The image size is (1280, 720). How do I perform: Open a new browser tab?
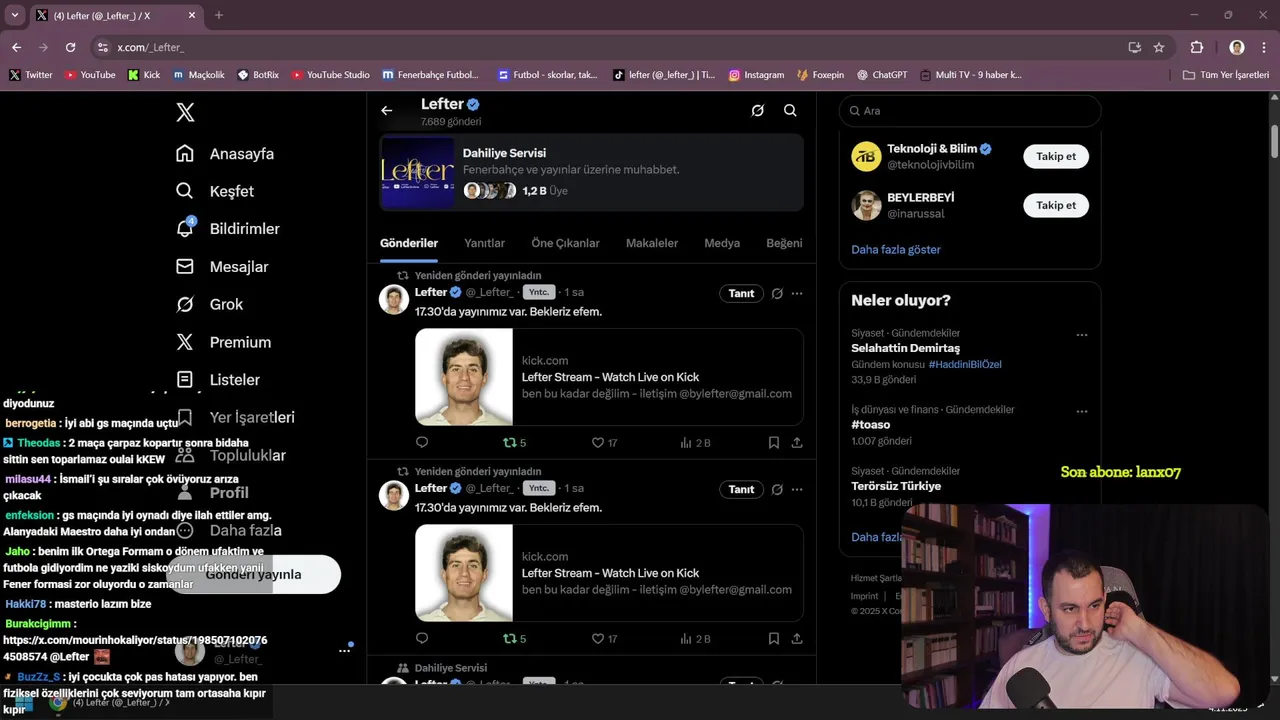(x=219, y=15)
